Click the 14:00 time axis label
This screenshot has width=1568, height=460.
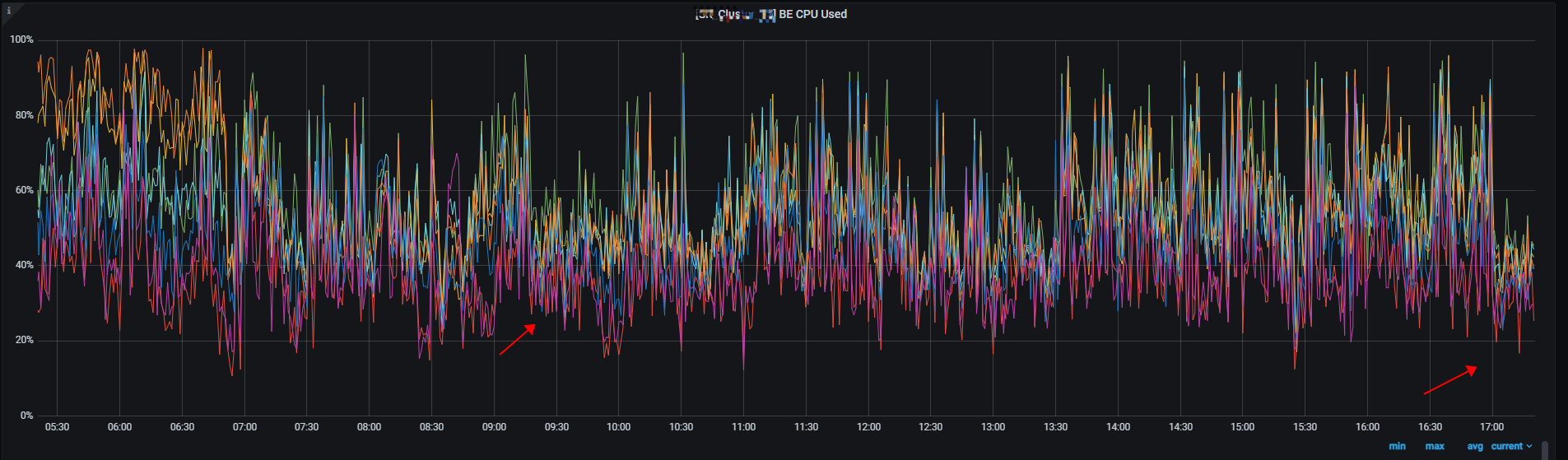pos(1118,427)
